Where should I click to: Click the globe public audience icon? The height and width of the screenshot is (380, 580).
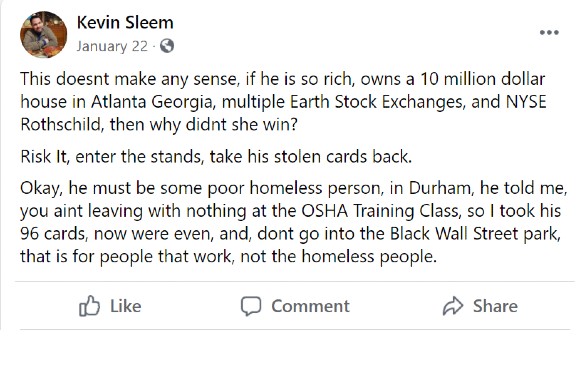coord(167,46)
